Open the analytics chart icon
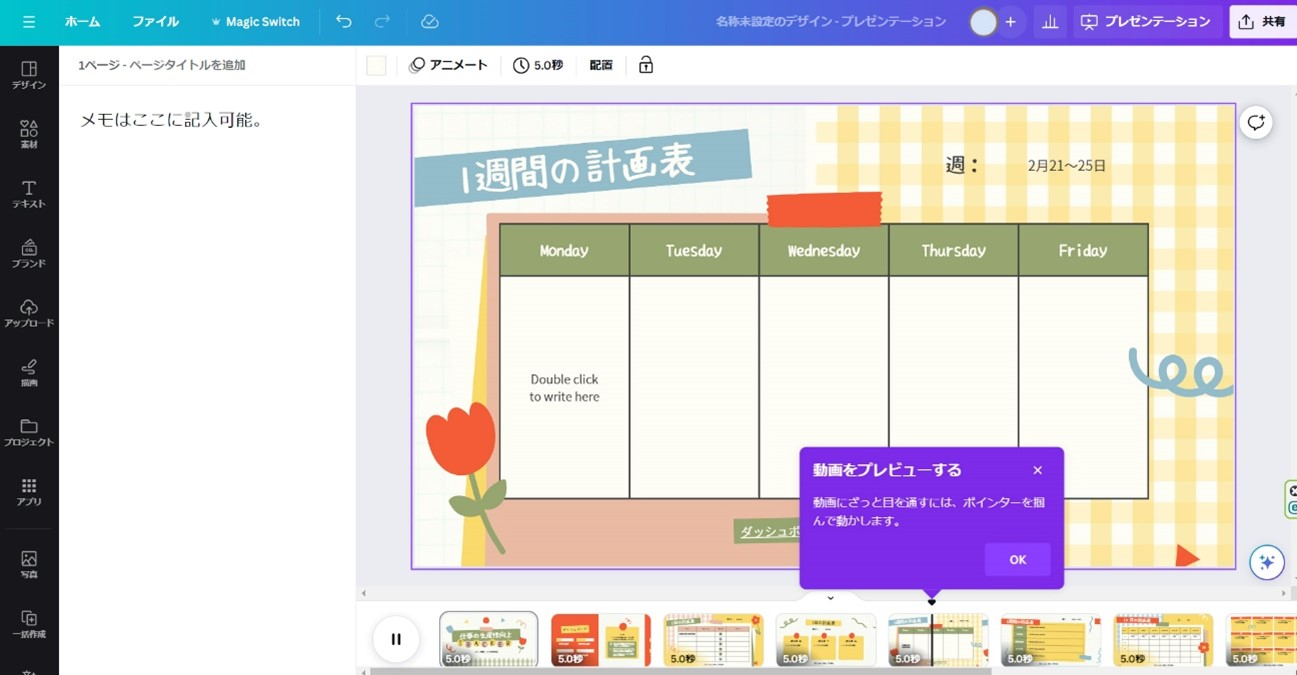This screenshot has width=1297, height=675. (x=1050, y=22)
